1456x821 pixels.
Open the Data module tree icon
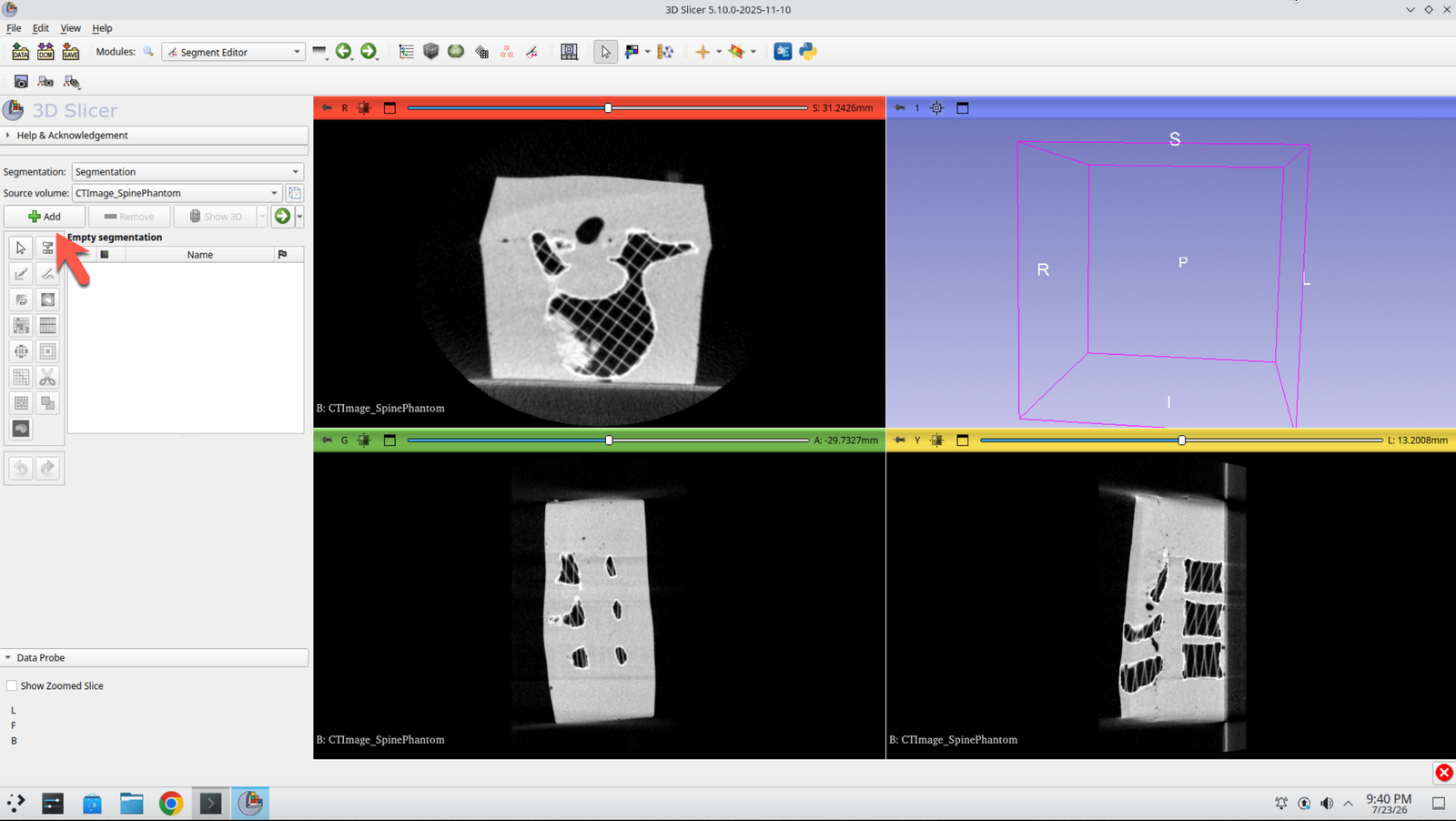click(x=406, y=52)
